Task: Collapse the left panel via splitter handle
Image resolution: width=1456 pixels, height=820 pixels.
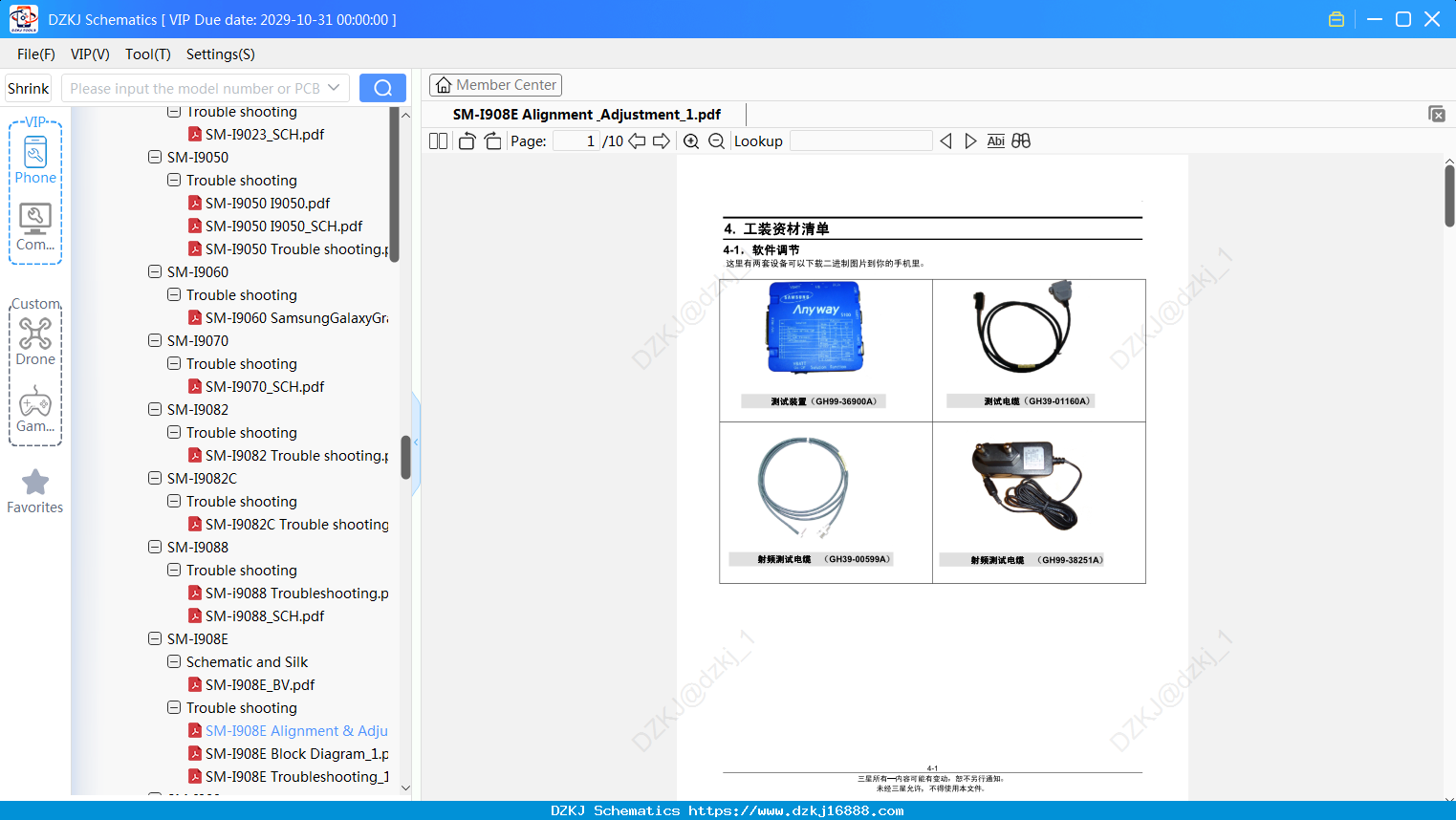Action: 416,442
